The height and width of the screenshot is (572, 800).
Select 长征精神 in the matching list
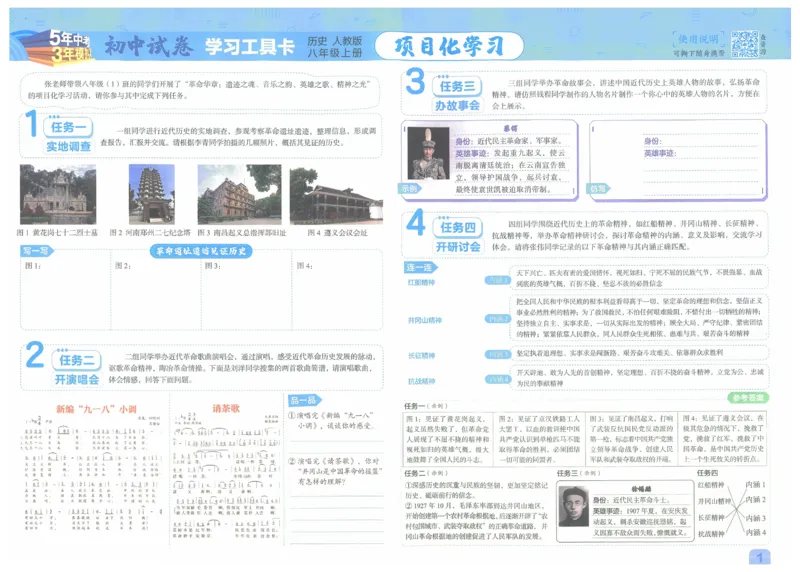click(x=421, y=356)
